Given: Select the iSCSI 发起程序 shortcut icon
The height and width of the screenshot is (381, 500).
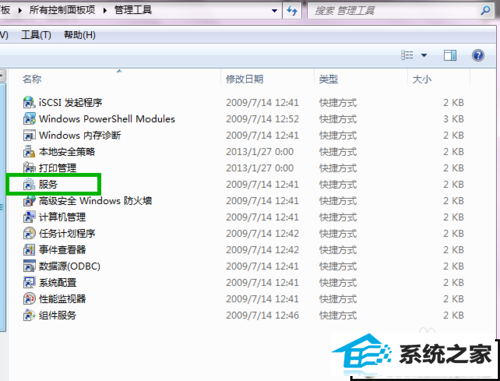Looking at the screenshot, I should [29, 102].
